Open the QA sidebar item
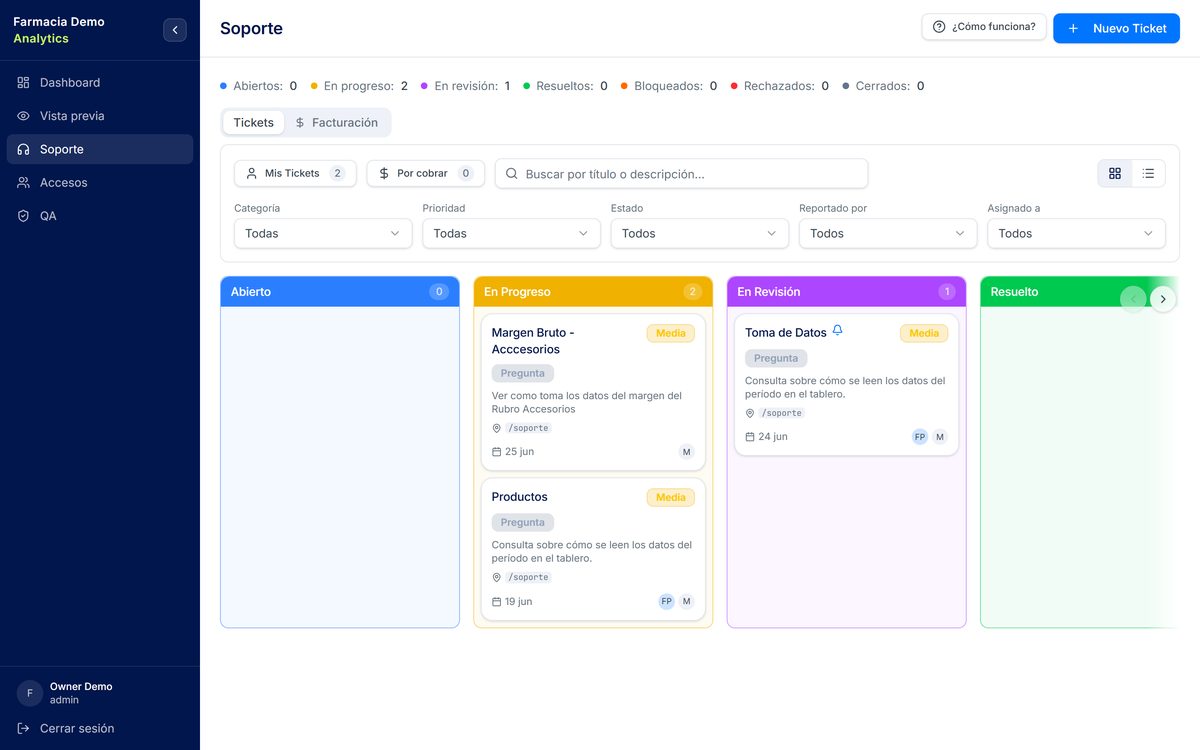This screenshot has width=1200, height=750. pos(100,216)
